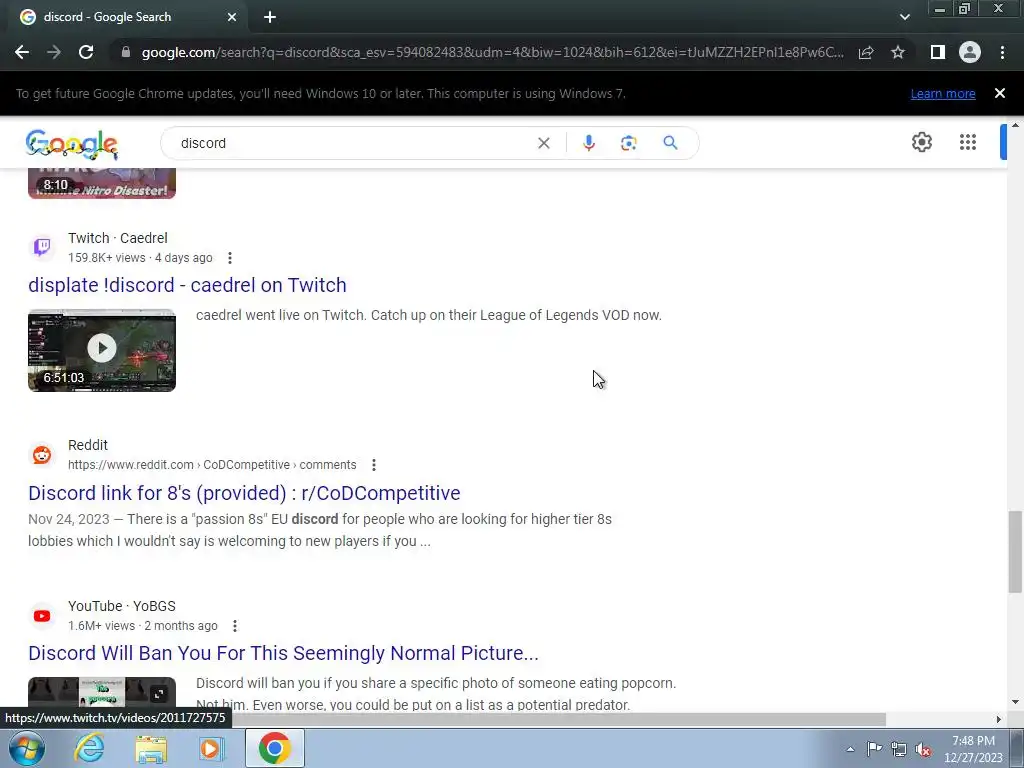This screenshot has height=768, width=1024.
Task: Start a search by voice
Action: (588, 143)
